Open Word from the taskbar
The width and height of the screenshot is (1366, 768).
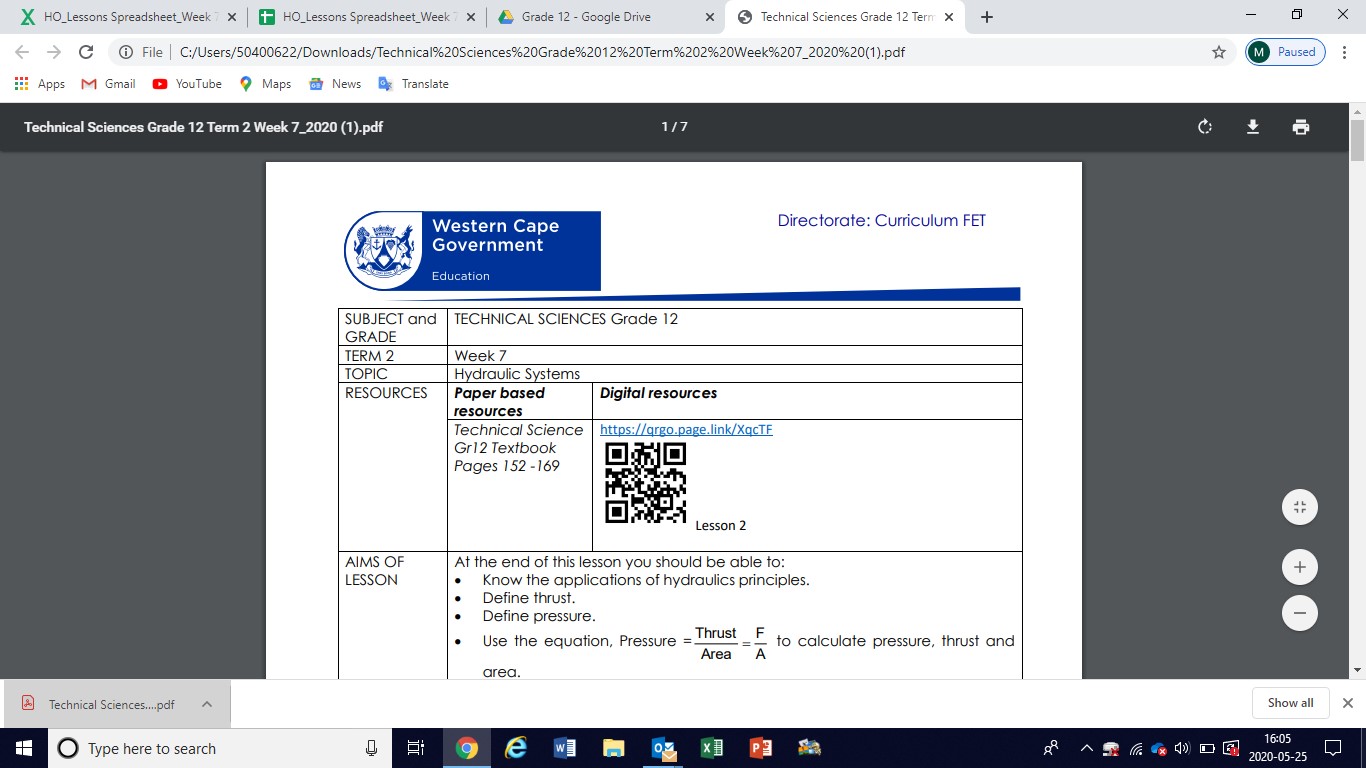564,748
